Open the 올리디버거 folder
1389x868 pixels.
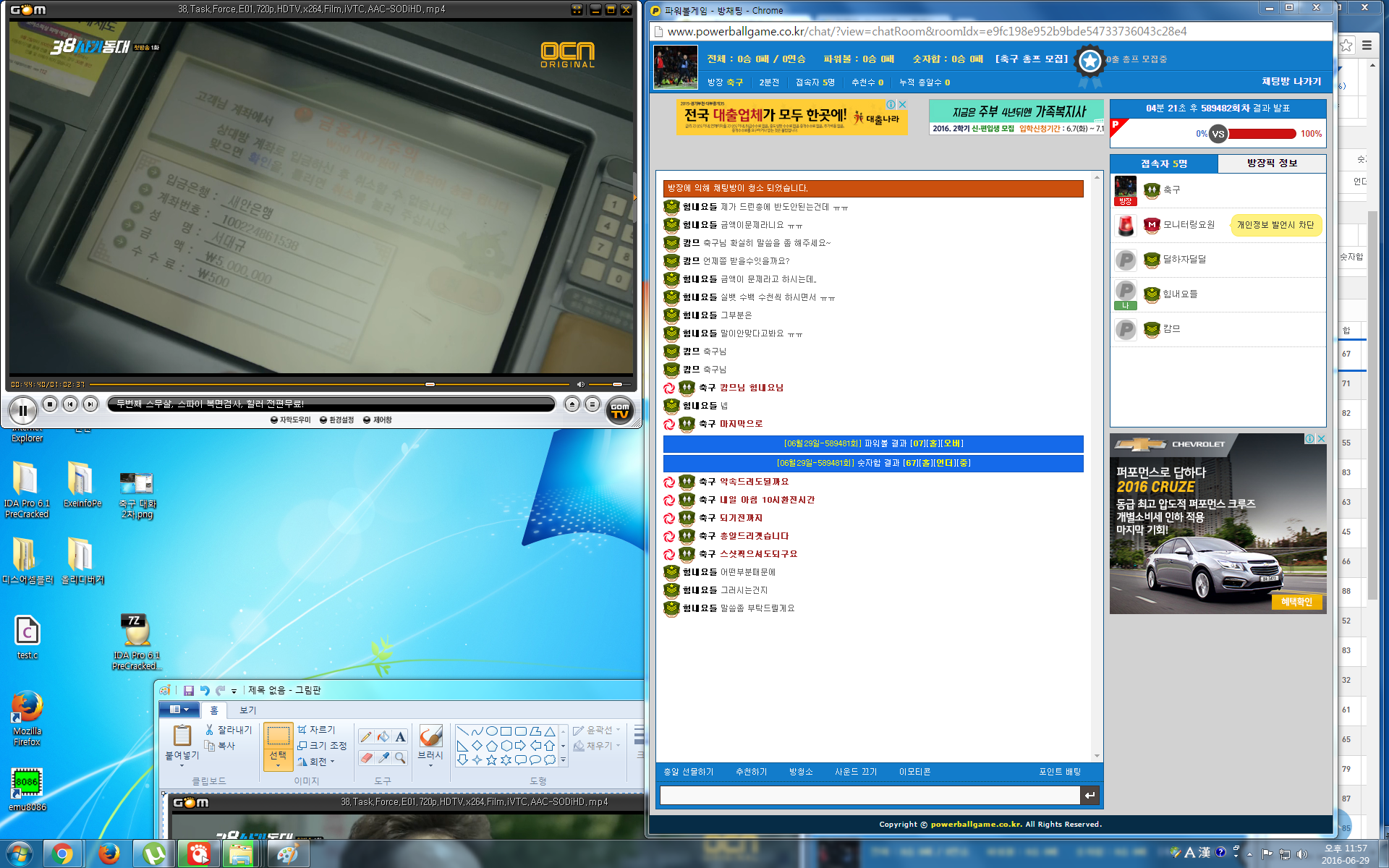click(82, 561)
